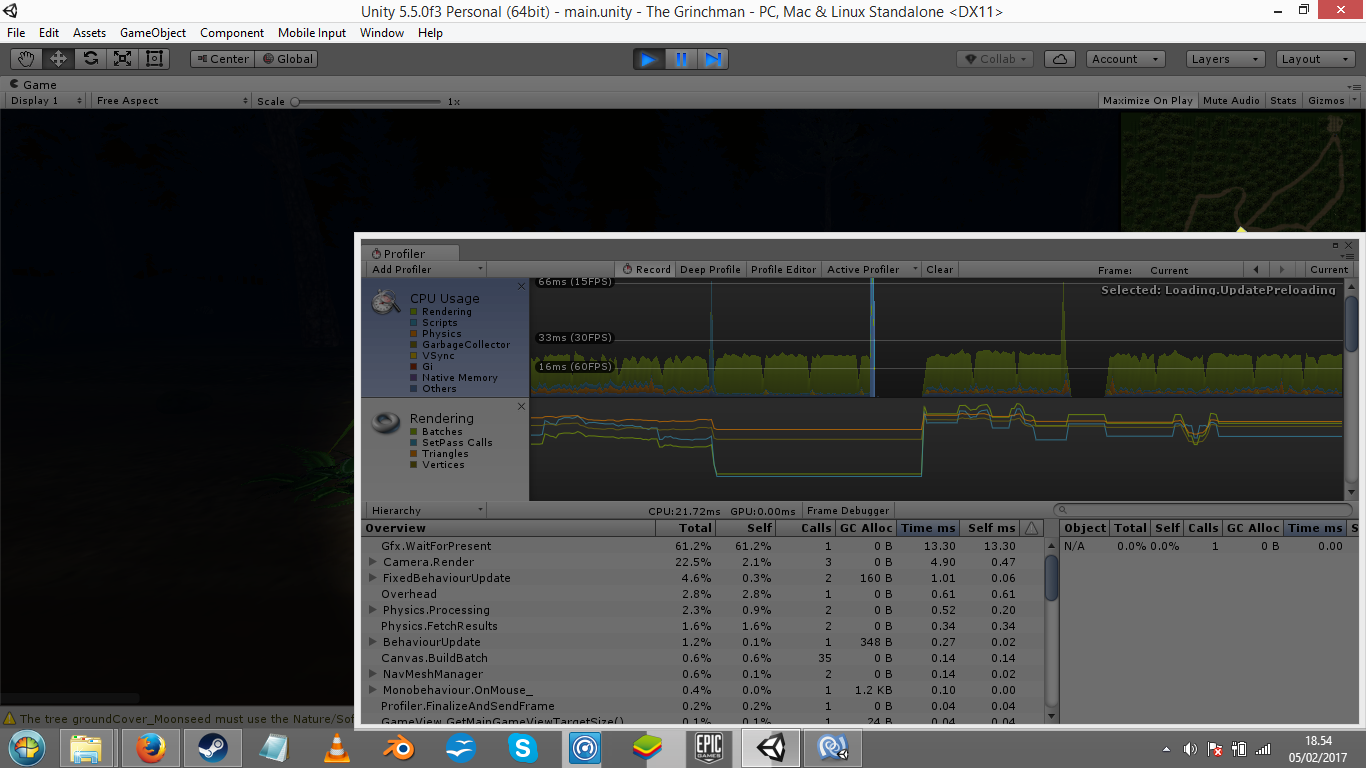Open the Cloud services icon
The height and width of the screenshot is (768, 1366).
1060,59
